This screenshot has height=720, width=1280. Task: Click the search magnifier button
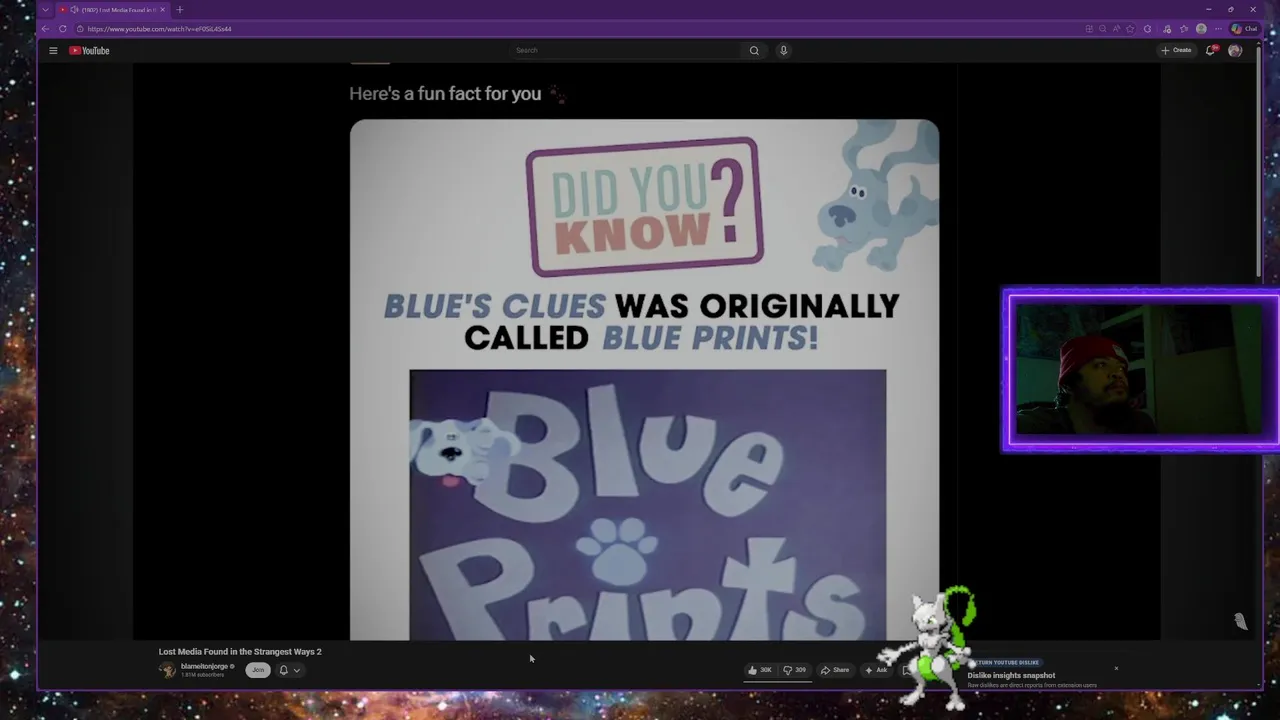click(x=754, y=50)
